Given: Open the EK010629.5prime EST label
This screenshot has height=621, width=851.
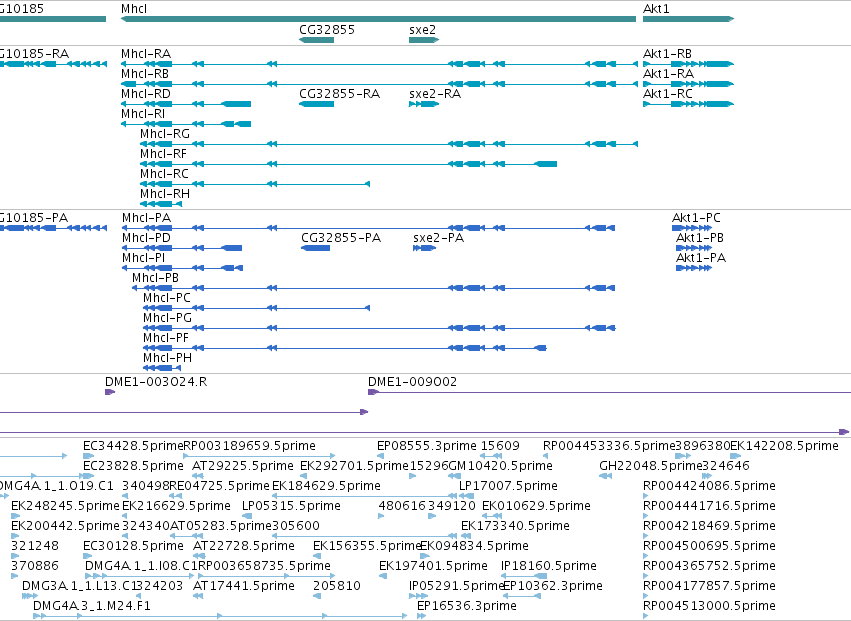Looking at the screenshot, I should [x=536, y=506].
